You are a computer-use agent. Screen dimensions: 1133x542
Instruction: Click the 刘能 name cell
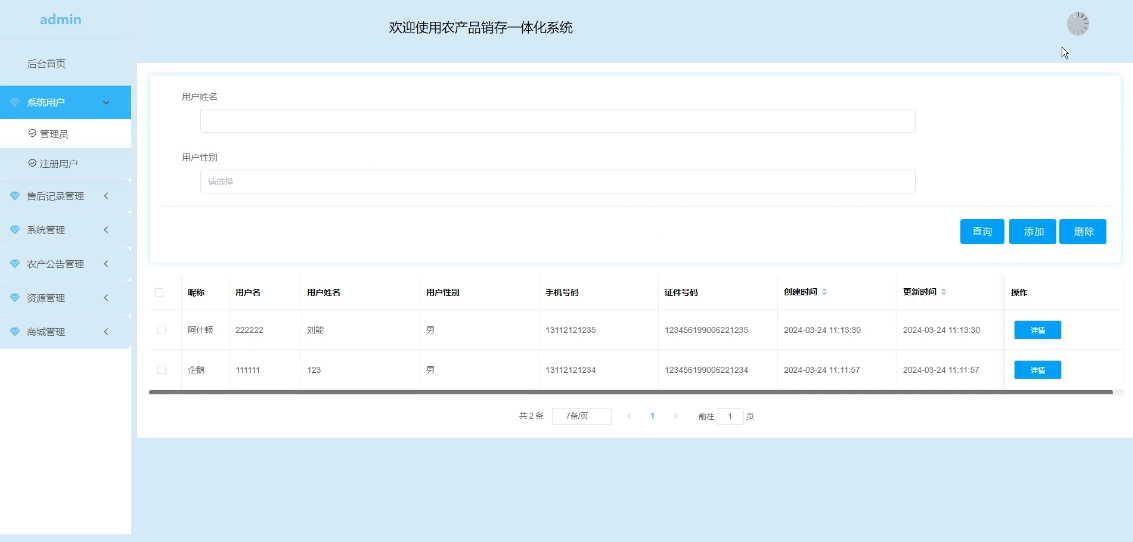point(316,330)
